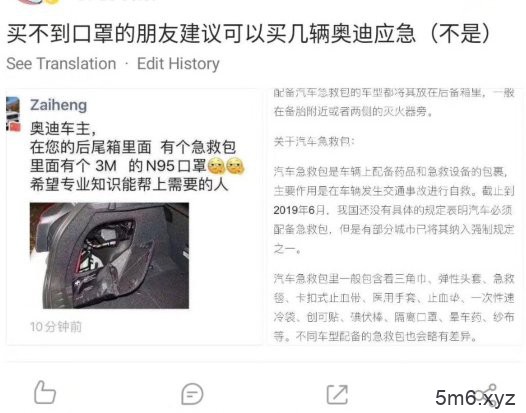The height and width of the screenshot is (413, 526).
Task: Click the 2019年6月 paragraph text
Action: (394, 210)
